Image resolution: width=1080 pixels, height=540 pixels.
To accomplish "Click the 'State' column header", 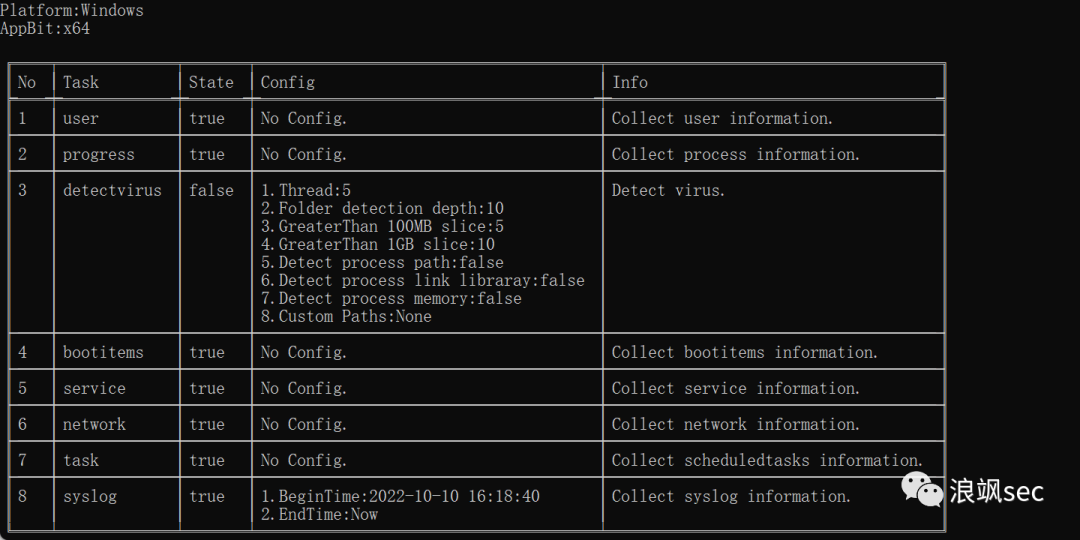I will tap(211, 82).
